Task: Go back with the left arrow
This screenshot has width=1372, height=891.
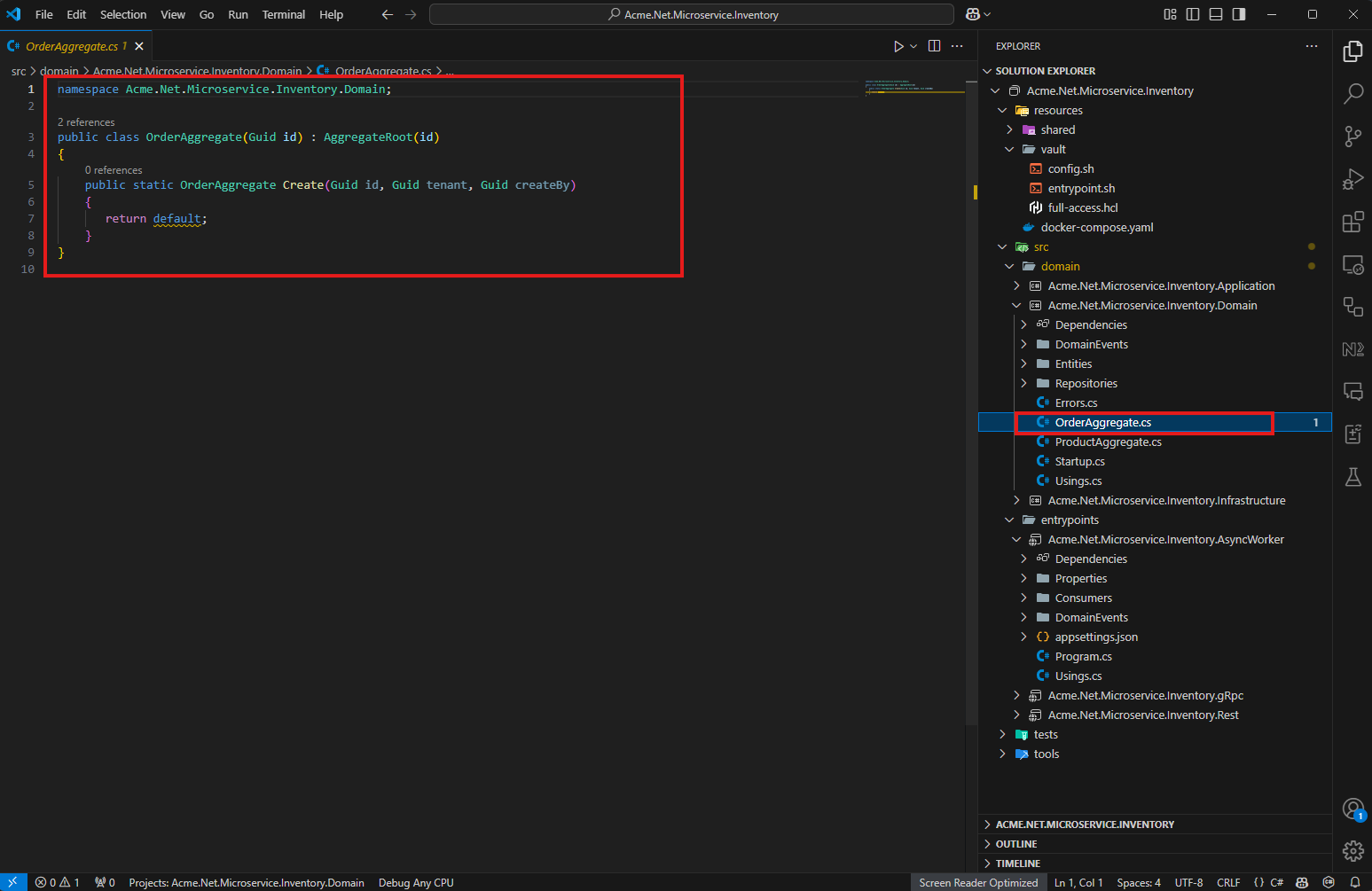Action: point(387,14)
